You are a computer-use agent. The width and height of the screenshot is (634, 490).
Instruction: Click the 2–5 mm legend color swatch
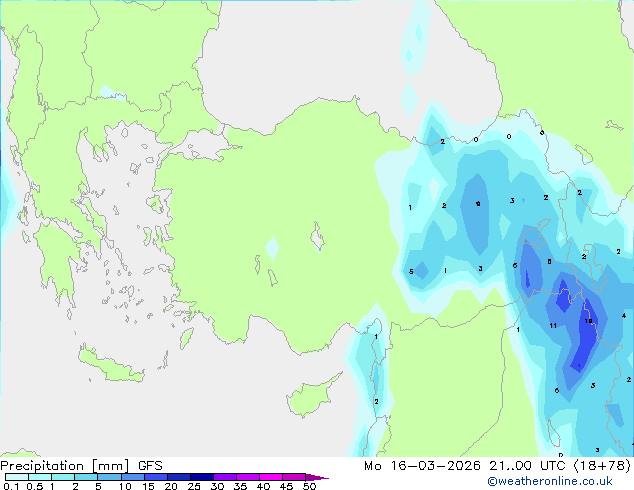click(x=86, y=477)
